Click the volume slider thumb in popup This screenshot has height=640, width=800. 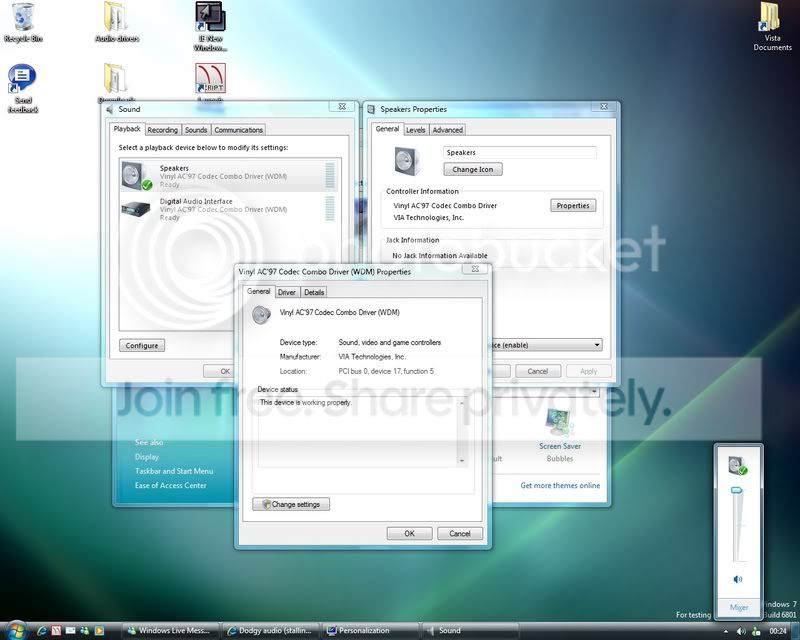tap(737, 490)
